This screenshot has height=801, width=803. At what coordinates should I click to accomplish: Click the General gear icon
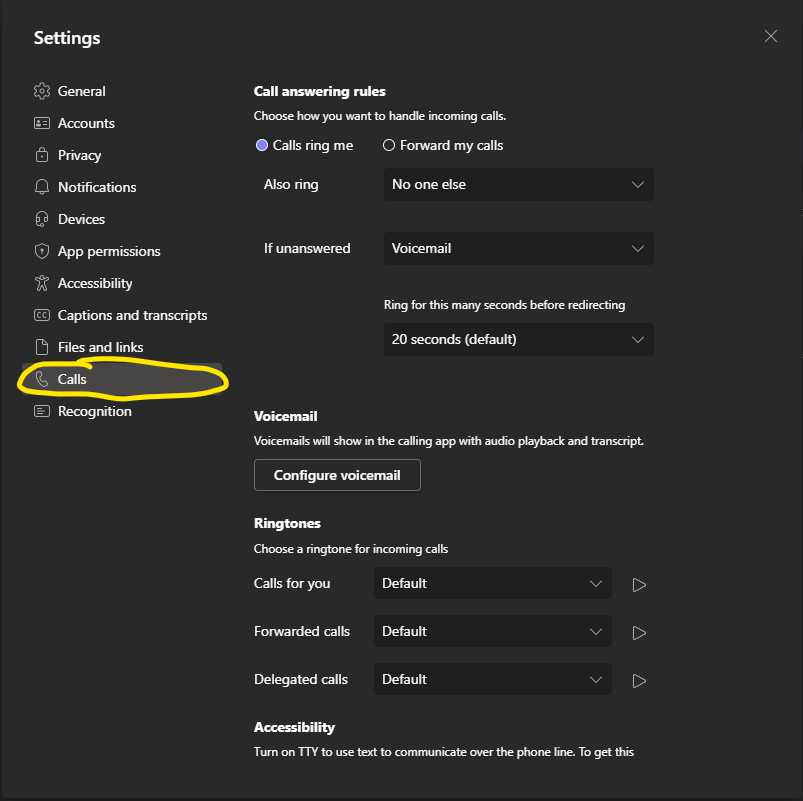pos(41,91)
